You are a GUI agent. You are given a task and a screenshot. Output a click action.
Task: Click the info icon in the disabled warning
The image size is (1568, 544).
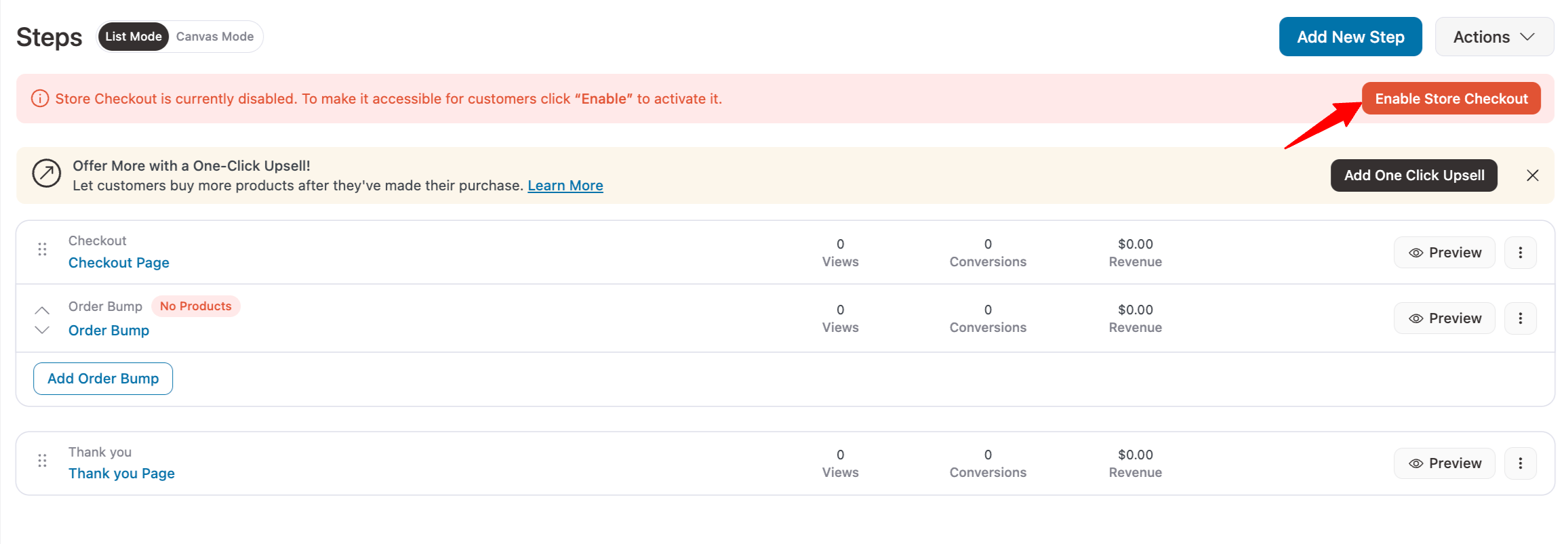pyautogui.click(x=39, y=98)
